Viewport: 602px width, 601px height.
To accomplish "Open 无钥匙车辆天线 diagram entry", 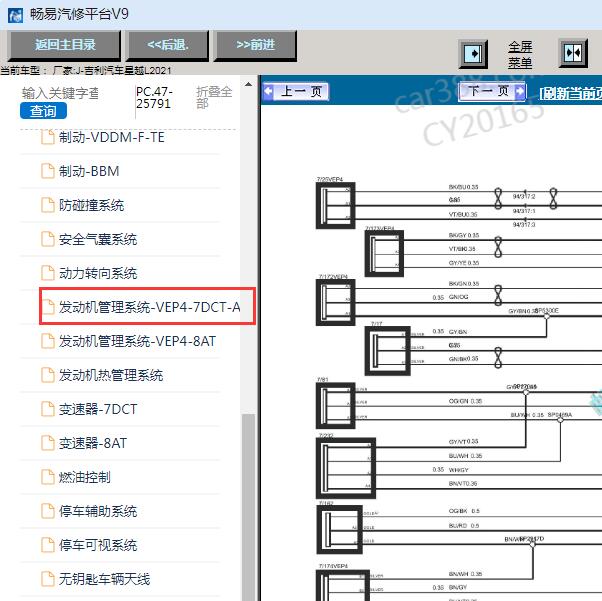I will click(x=104, y=579).
